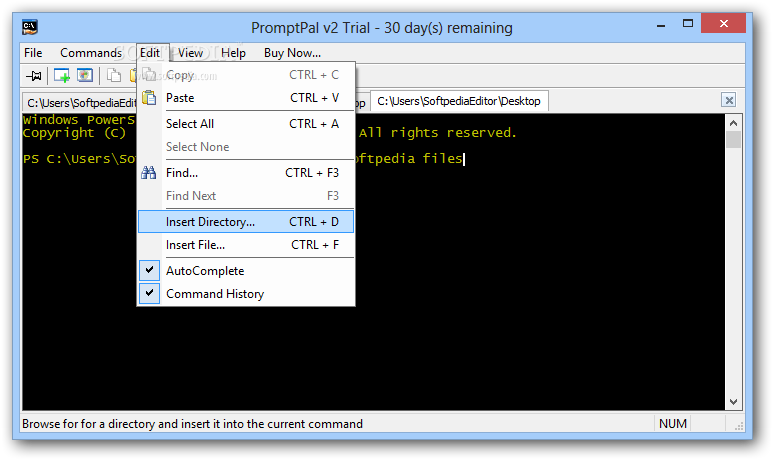This screenshot has width=773, height=460.
Task: Close the open Edit menu
Action: tap(150, 53)
